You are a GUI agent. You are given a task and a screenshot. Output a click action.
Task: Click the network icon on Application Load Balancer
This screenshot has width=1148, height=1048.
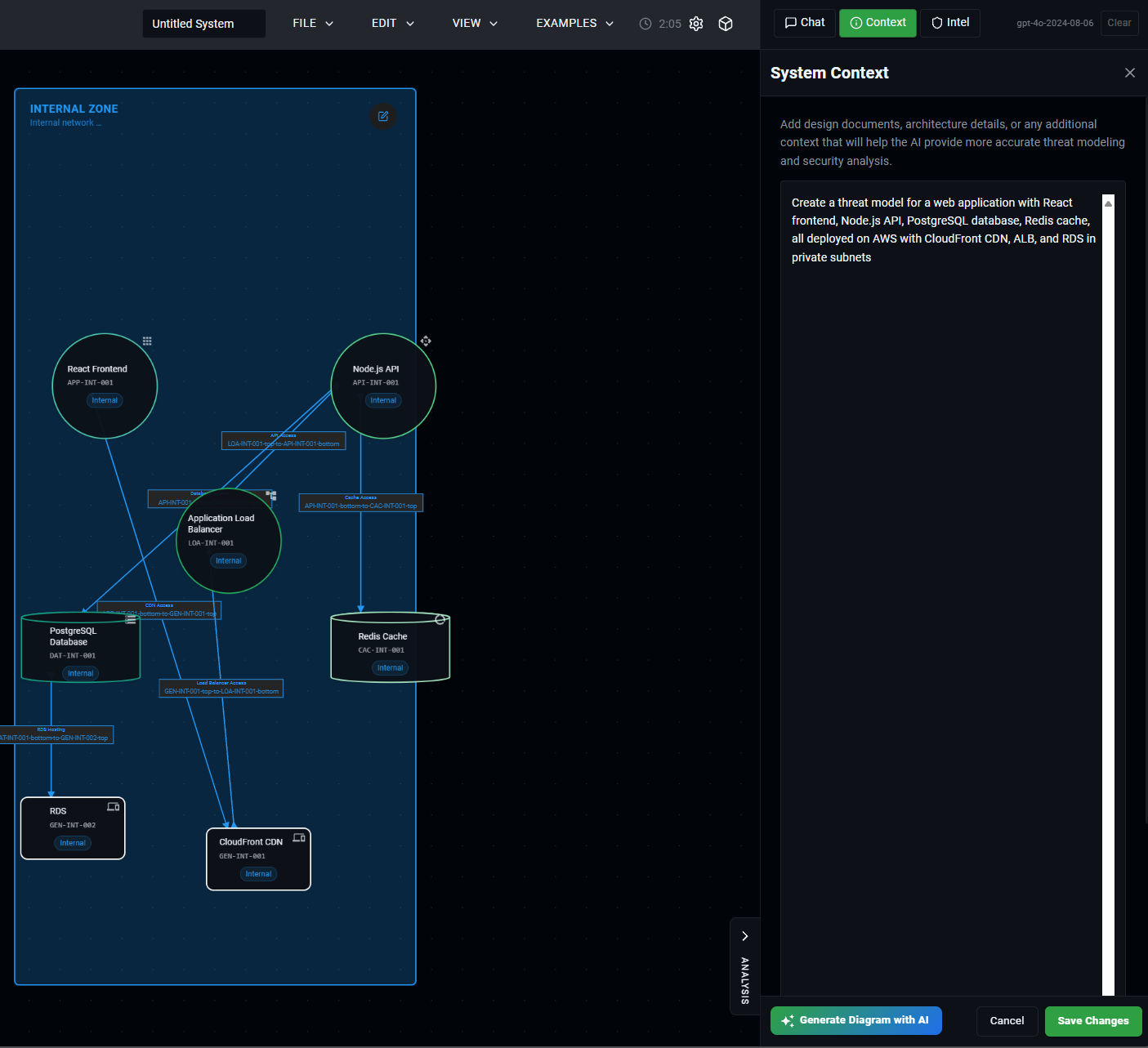point(270,495)
